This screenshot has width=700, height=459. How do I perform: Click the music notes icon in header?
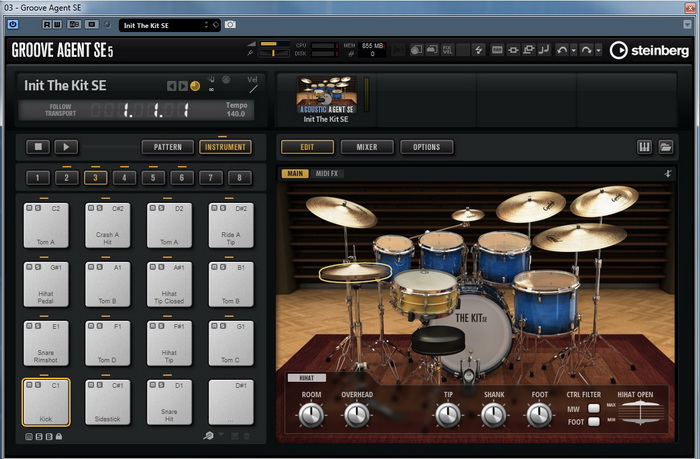pyautogui.click(x=544, y=50)
